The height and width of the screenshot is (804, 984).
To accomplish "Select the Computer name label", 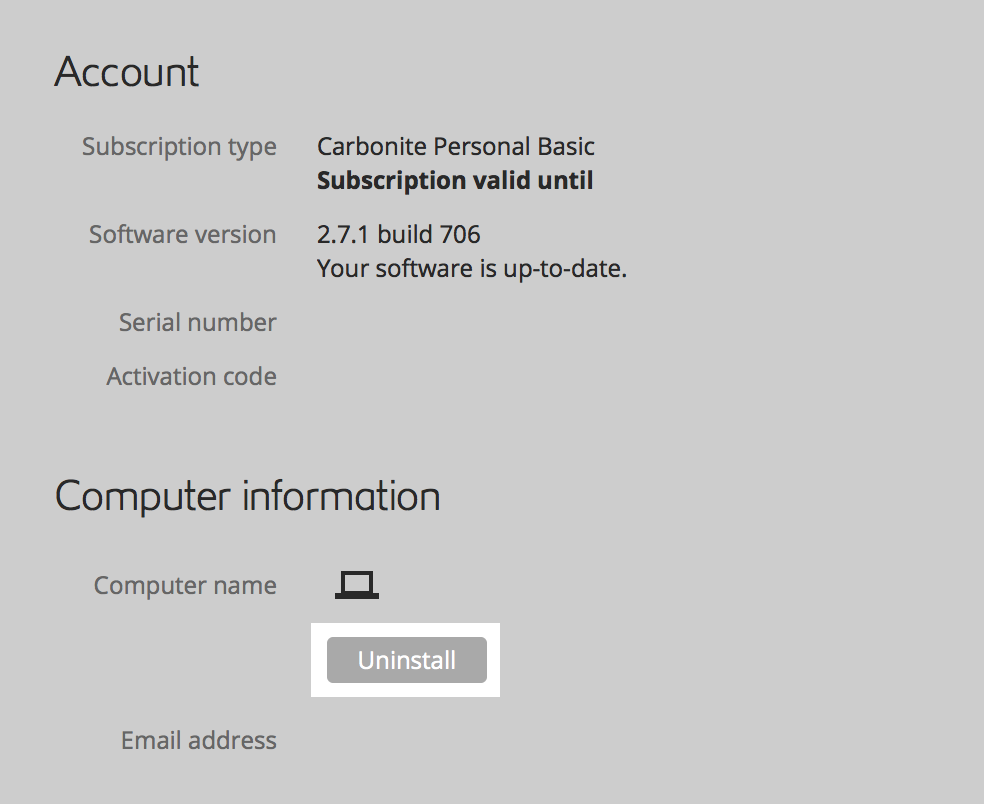I will coord(185,585).
